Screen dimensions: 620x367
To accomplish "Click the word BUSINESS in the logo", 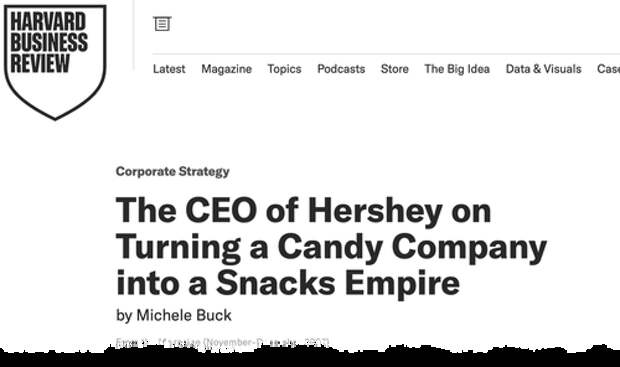I will click(49, 42).
